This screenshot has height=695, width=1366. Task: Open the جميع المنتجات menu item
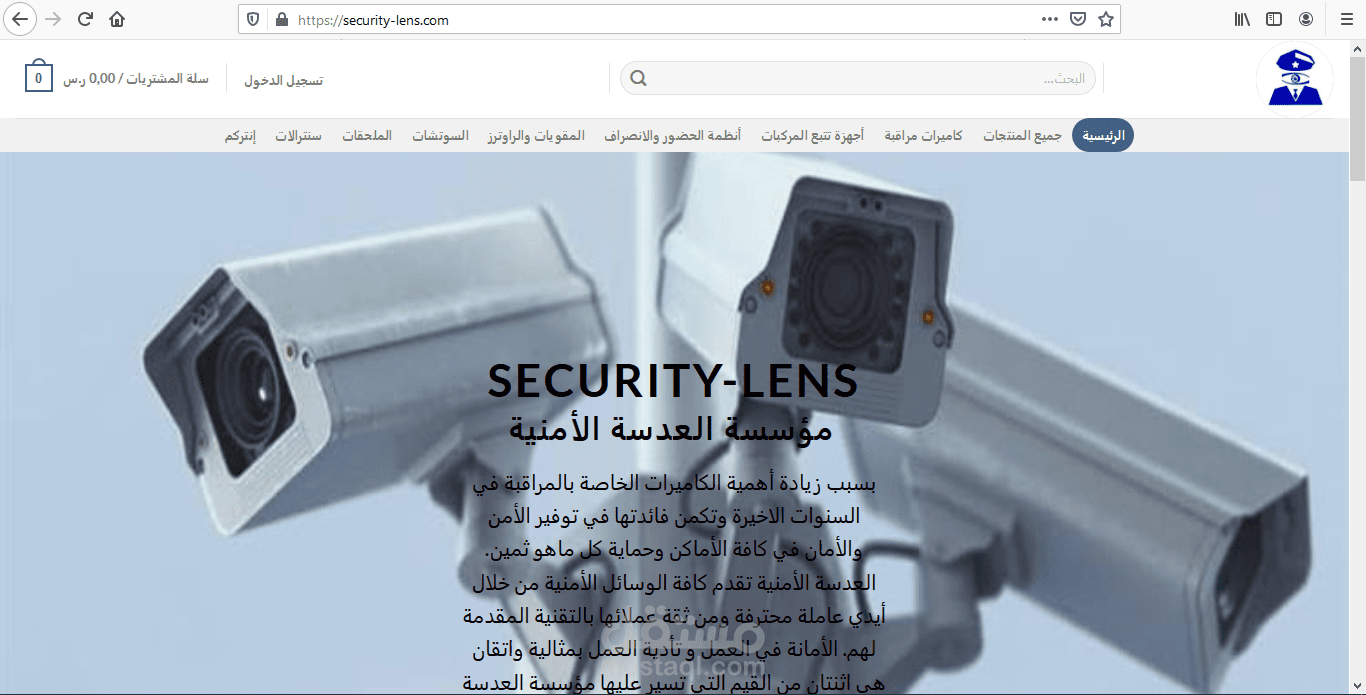pos(1022,135)
